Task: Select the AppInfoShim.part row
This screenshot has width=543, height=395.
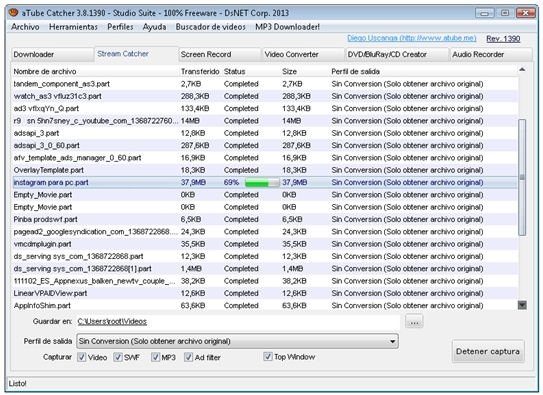Action: coord(265,306)
